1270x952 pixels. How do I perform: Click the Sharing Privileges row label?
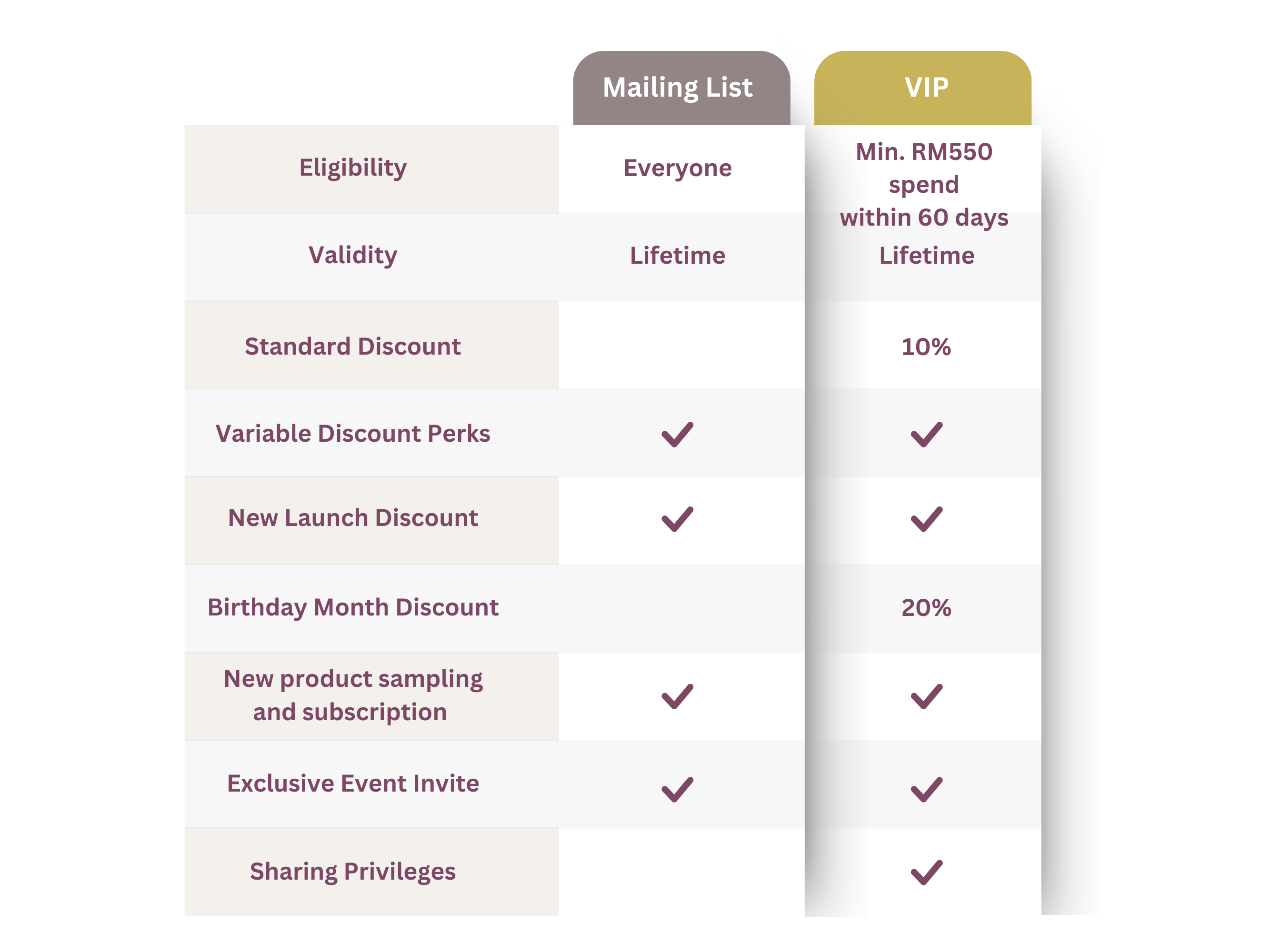(352, 872)
